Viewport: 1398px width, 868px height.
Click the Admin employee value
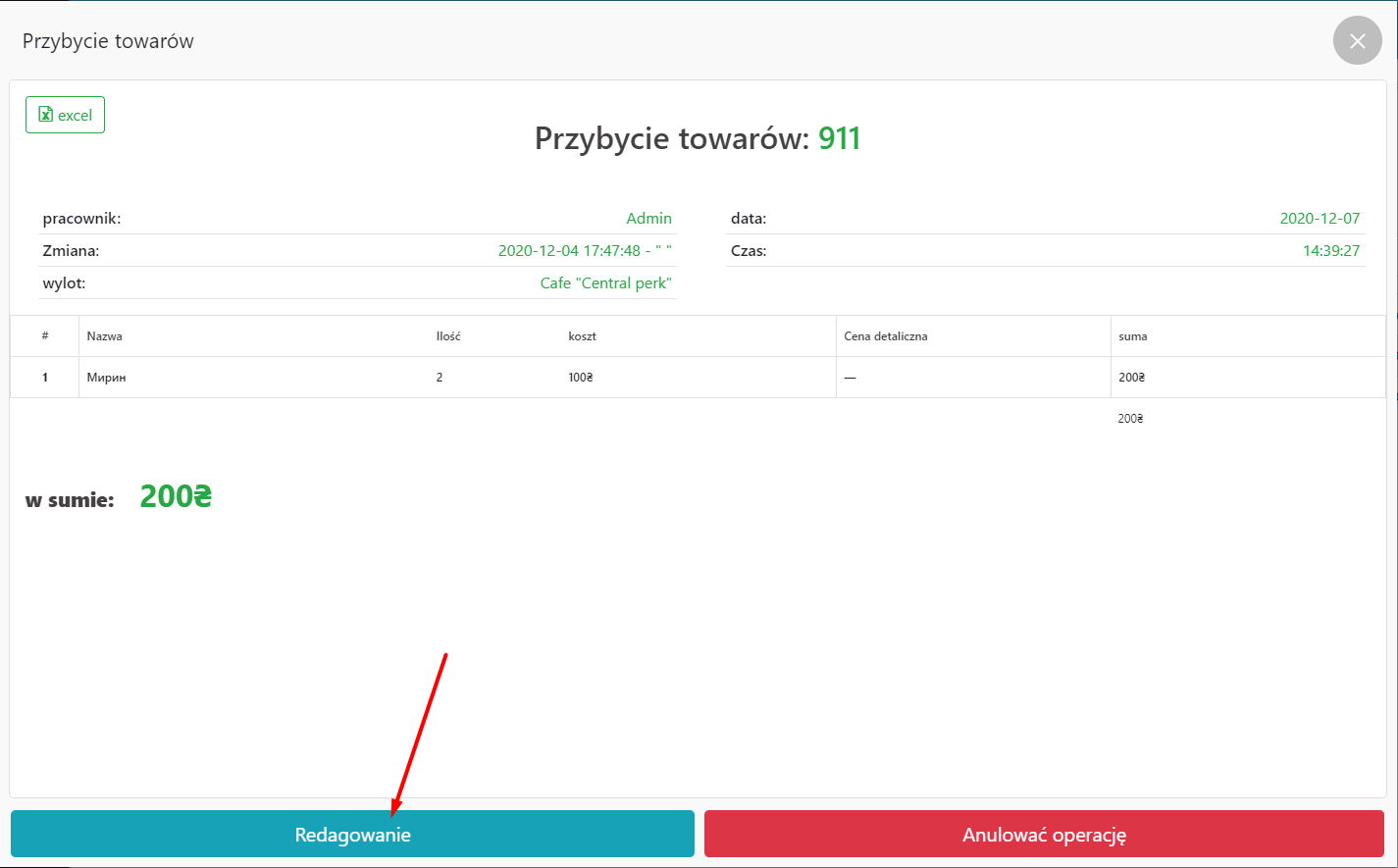tap(648, 218)
